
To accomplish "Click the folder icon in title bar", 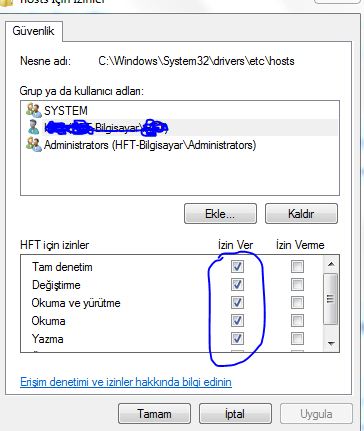I will [7, 2].
